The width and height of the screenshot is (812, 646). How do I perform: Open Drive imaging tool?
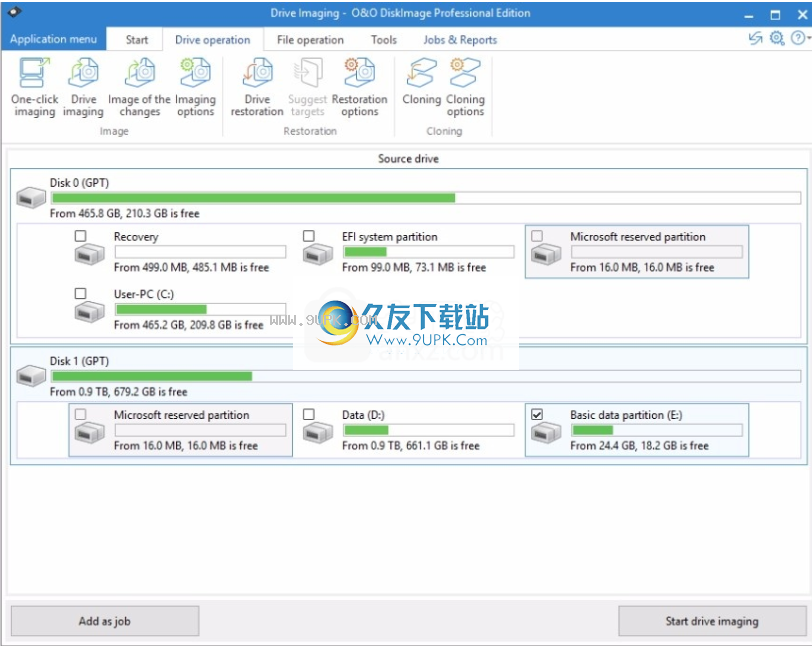point(83,87)
